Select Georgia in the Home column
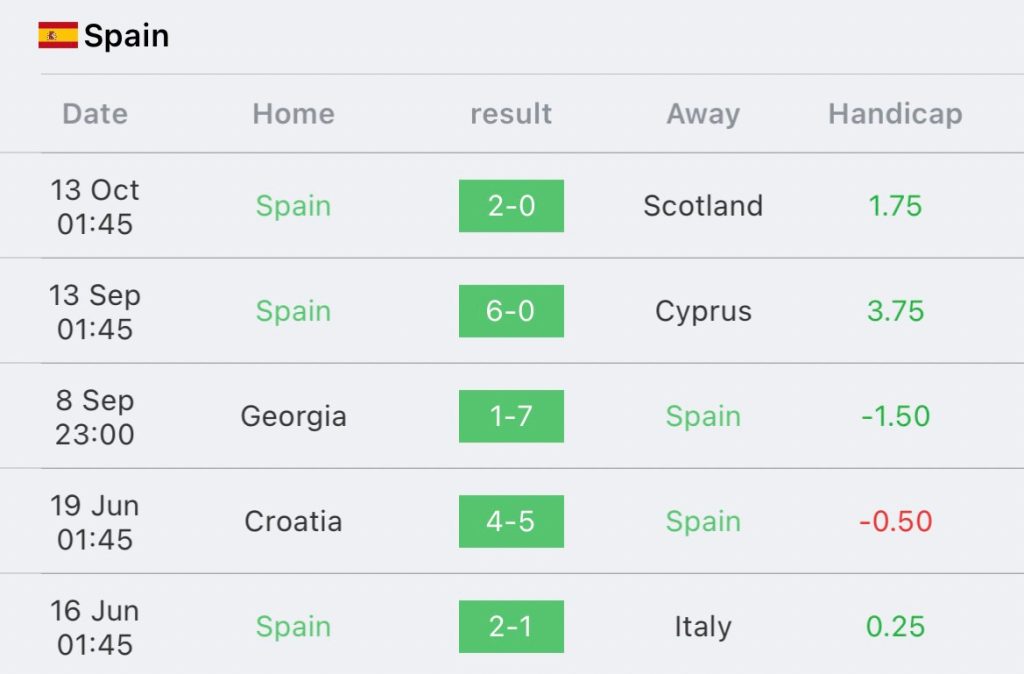Screen dimensions: 1024x674 (294, 417)
